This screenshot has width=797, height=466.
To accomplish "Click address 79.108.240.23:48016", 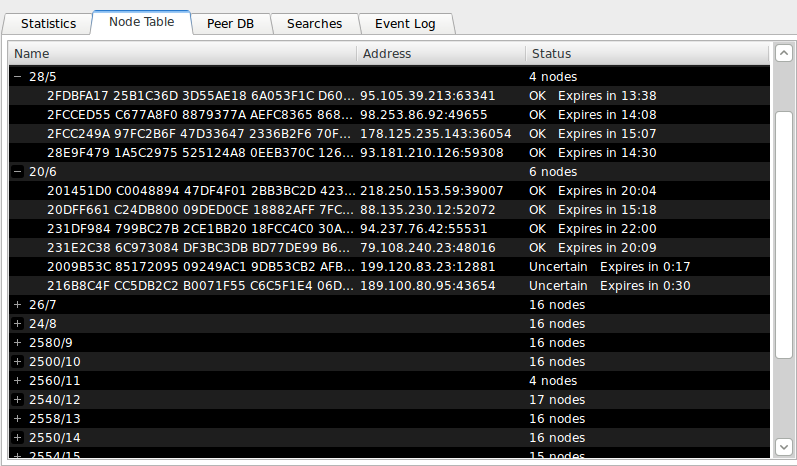I will pyautogui.click(x=427, y=248).
